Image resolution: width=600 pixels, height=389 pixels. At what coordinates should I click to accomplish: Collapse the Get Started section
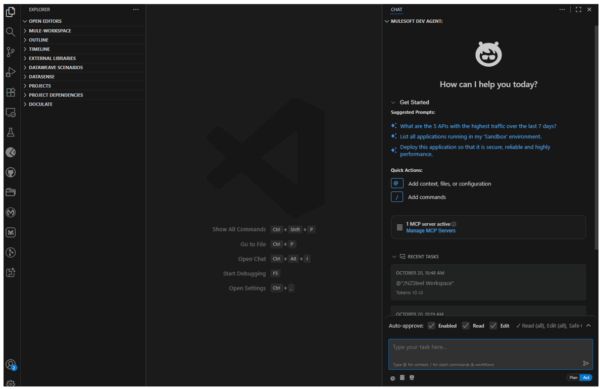410,102
